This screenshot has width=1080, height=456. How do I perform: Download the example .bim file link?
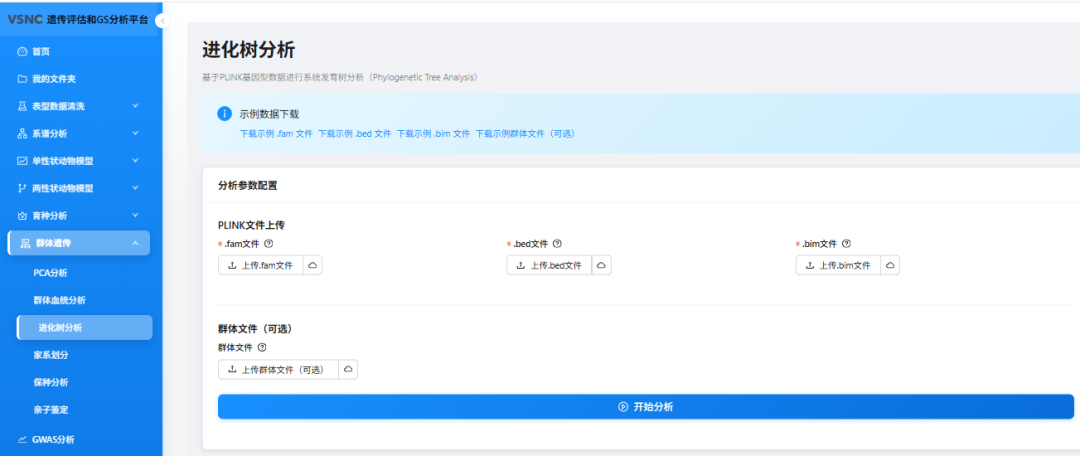[433, 134]
